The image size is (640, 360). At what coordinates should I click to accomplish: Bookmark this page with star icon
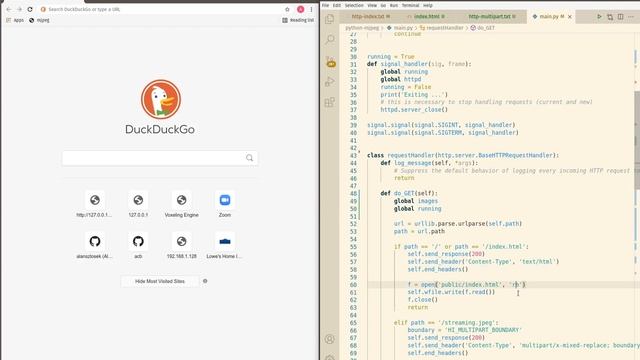(287, 9)
